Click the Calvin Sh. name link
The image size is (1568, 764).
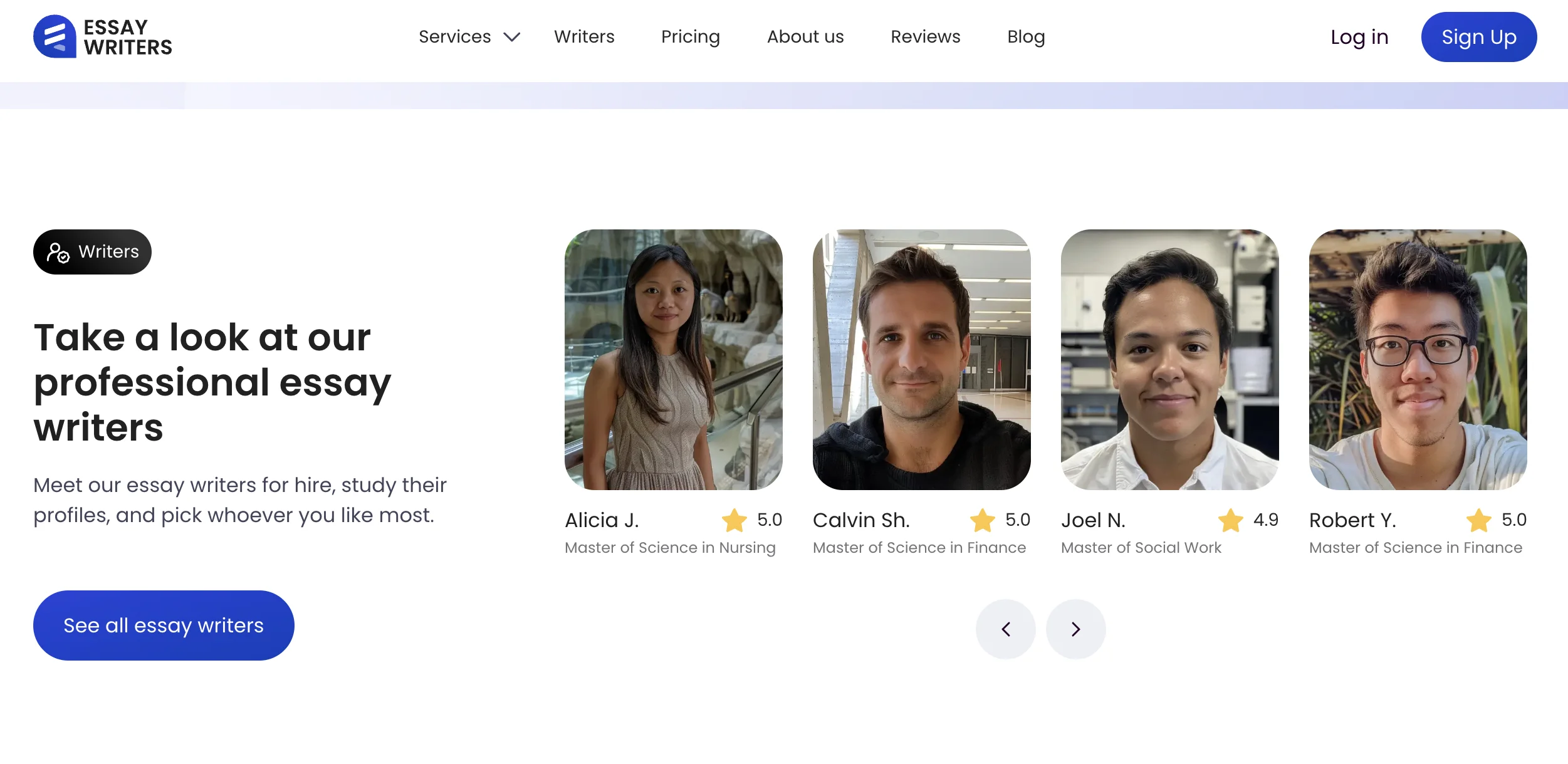(x=860, y=520)
